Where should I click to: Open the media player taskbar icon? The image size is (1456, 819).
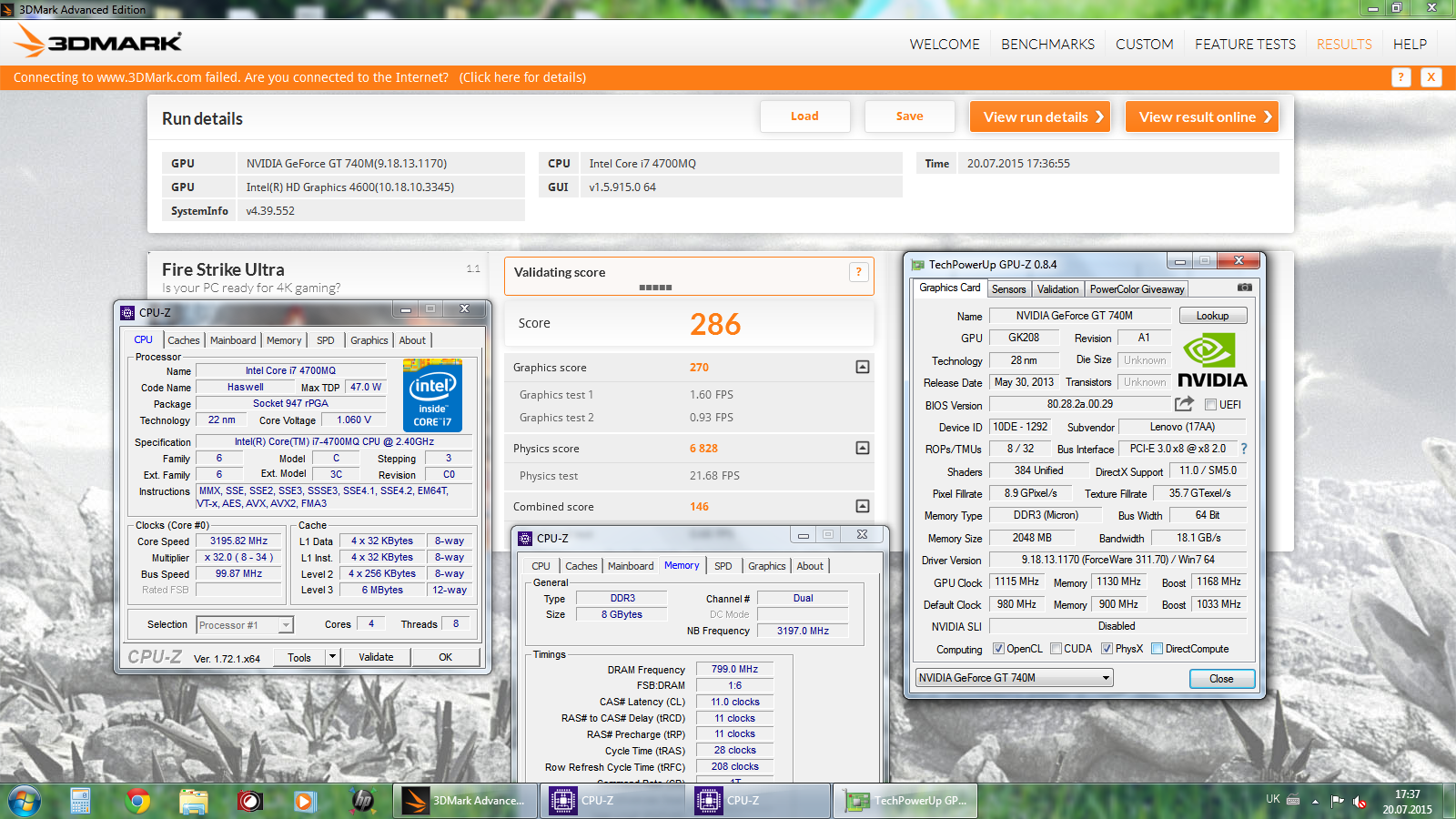(305, 801)
